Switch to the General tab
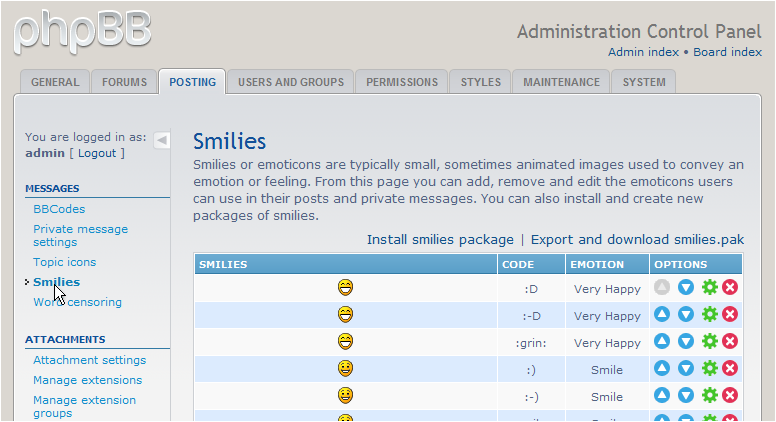The image size is (776, 422). pos(54,82)
